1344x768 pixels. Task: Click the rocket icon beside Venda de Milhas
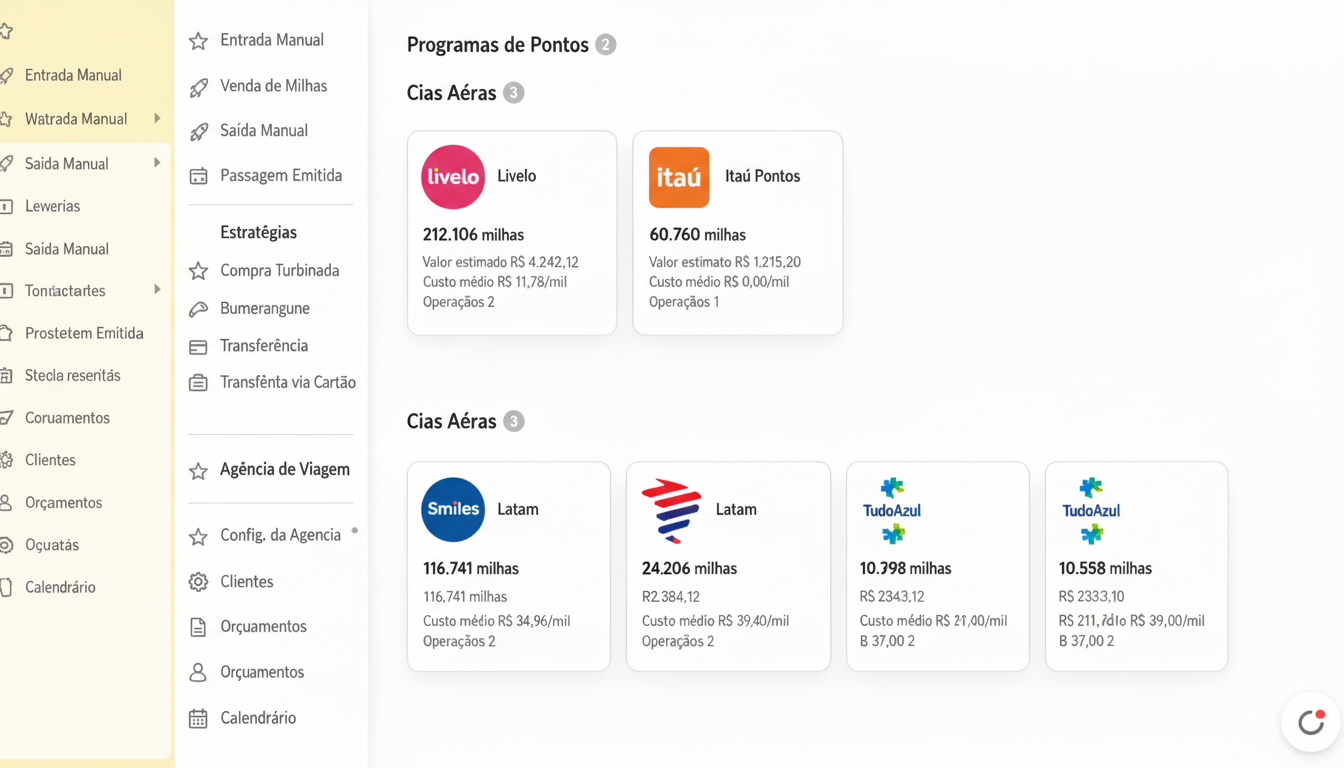(199, 87)
